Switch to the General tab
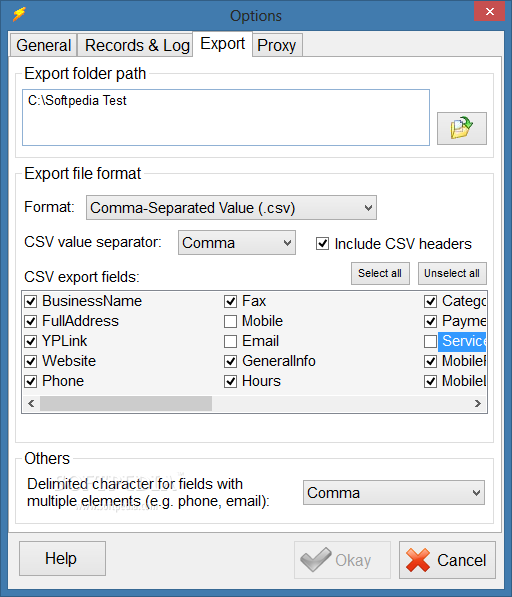 pyautogui.click(x=43, y=45)
